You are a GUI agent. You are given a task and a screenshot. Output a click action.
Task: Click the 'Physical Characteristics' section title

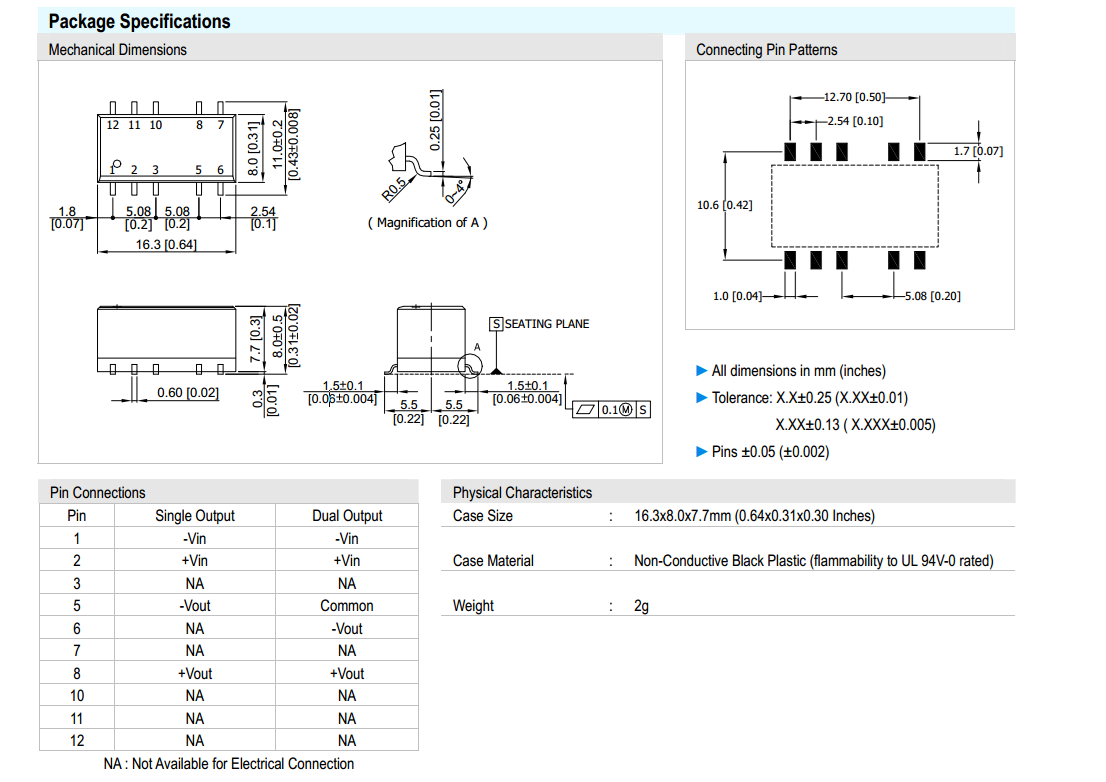(522, 492)
